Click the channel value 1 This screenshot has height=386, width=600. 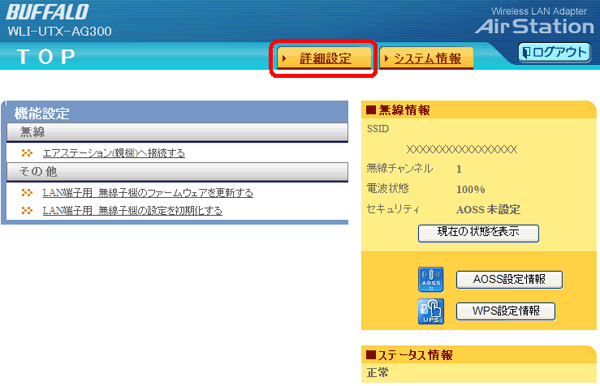pyautogui.click(x=459, y=169)
